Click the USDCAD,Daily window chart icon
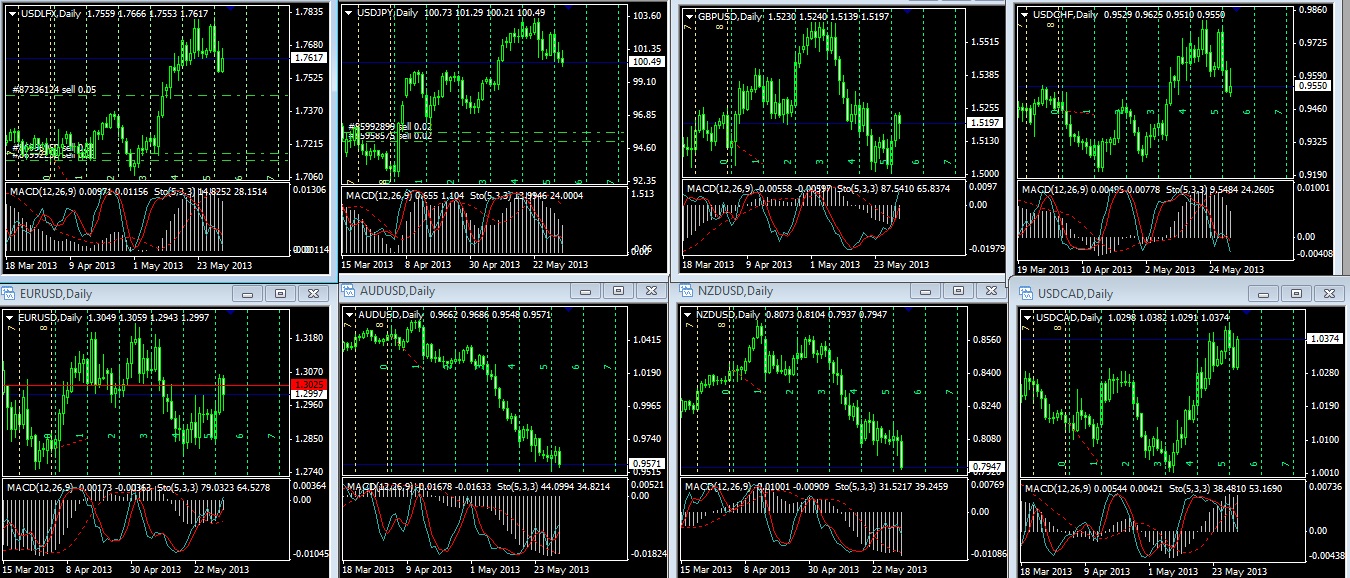 pyautogui.click(x=1024, y=294)
